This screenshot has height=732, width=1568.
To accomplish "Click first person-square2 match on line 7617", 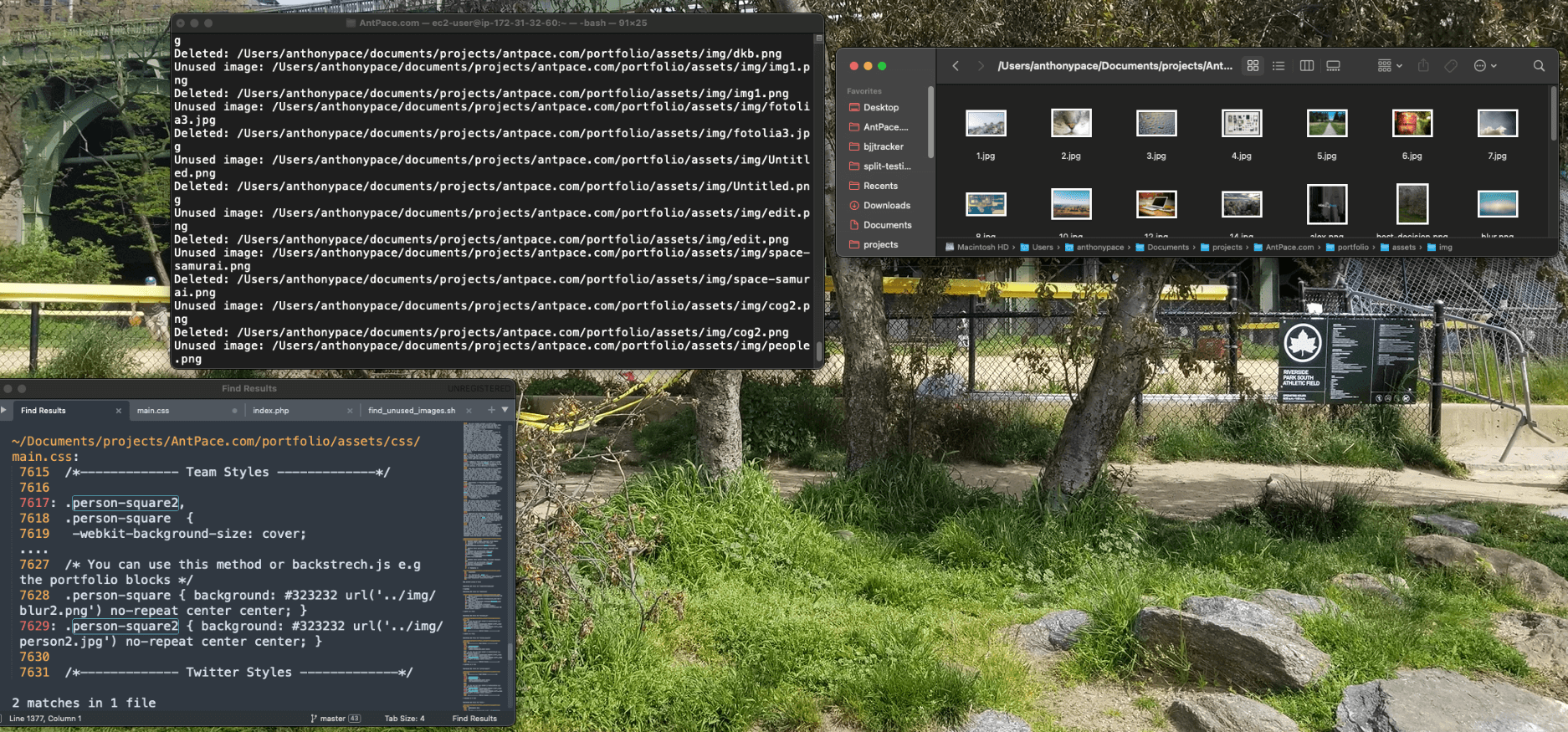I will (126, 503).
